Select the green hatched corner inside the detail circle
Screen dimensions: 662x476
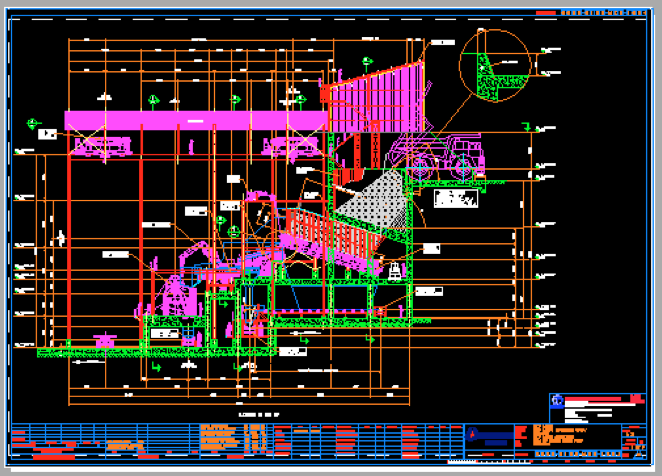[x=487, y=72]
